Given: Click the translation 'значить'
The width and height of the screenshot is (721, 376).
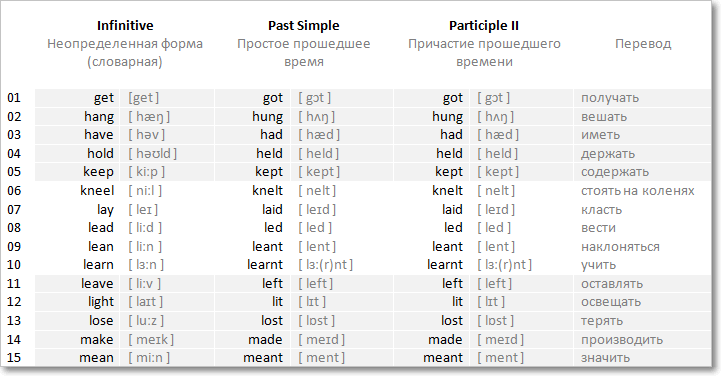Looking at the screenshot, I should tap(605, 358).
